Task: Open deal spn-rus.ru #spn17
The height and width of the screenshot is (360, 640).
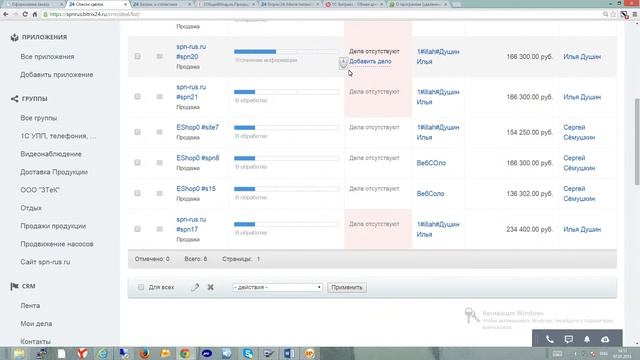Action: [191, 224]
